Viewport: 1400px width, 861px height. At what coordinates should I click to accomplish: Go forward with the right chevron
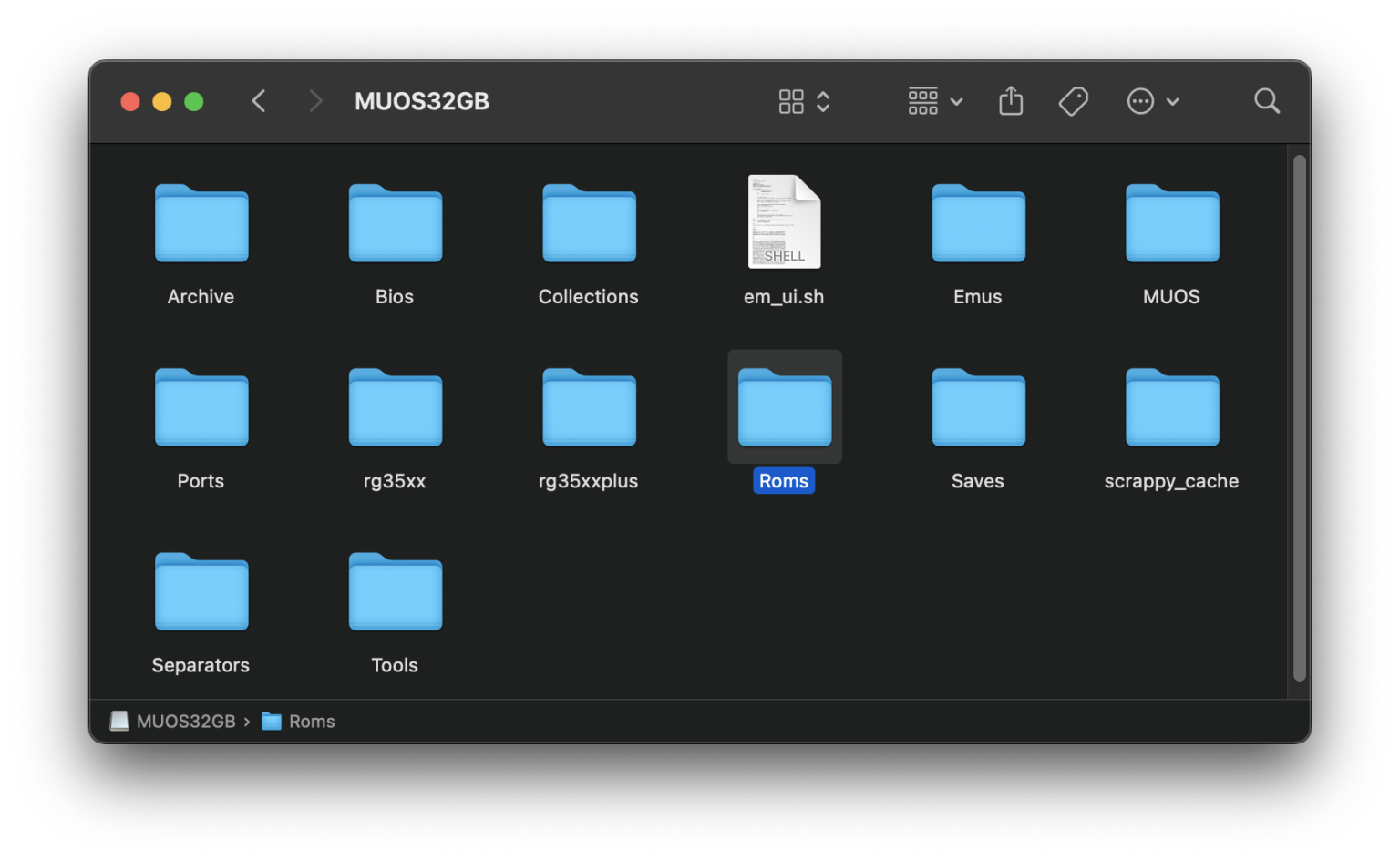315,101
